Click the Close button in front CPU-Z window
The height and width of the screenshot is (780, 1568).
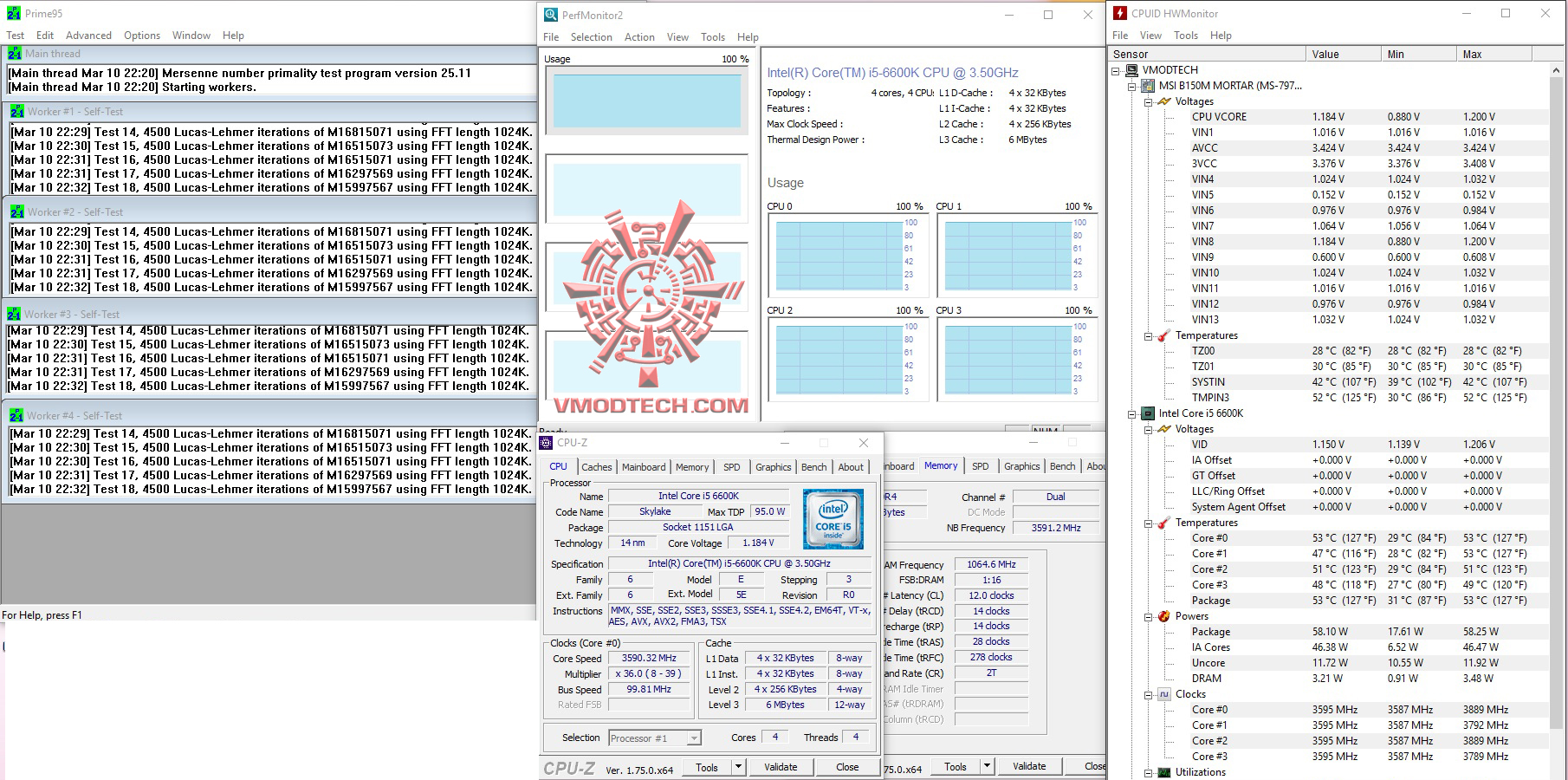tap(847, 767)
